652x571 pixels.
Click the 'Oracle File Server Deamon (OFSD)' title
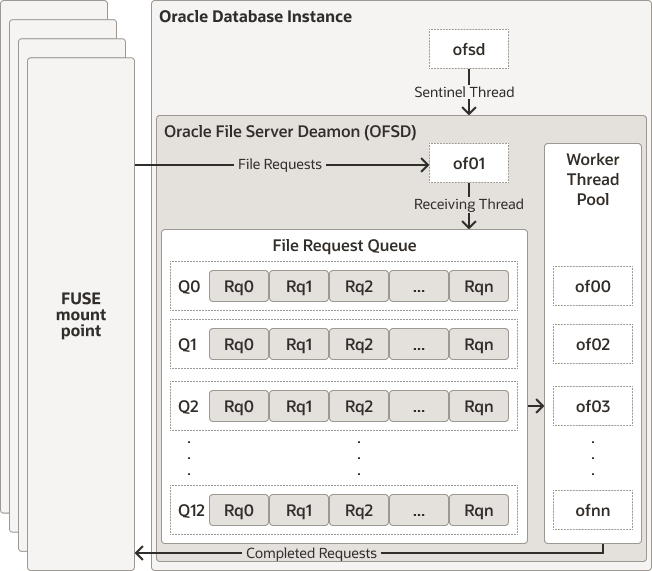[x=290, y=131]
